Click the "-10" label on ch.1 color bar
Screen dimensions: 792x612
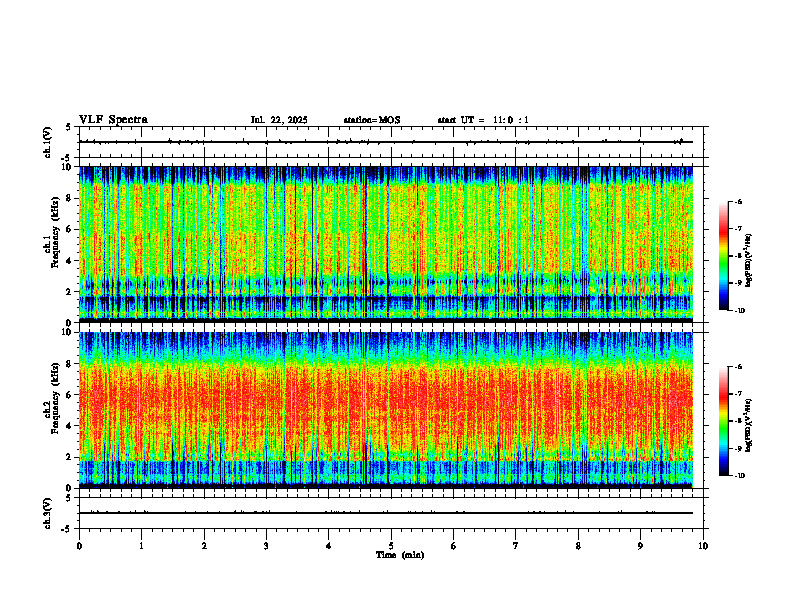pyautogui.click(x=739, y=311)
